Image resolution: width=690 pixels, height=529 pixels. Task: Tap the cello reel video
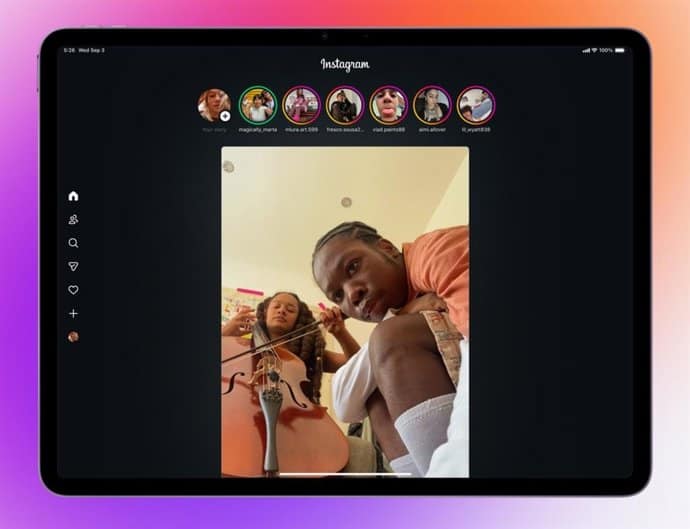tap(345, 310)
